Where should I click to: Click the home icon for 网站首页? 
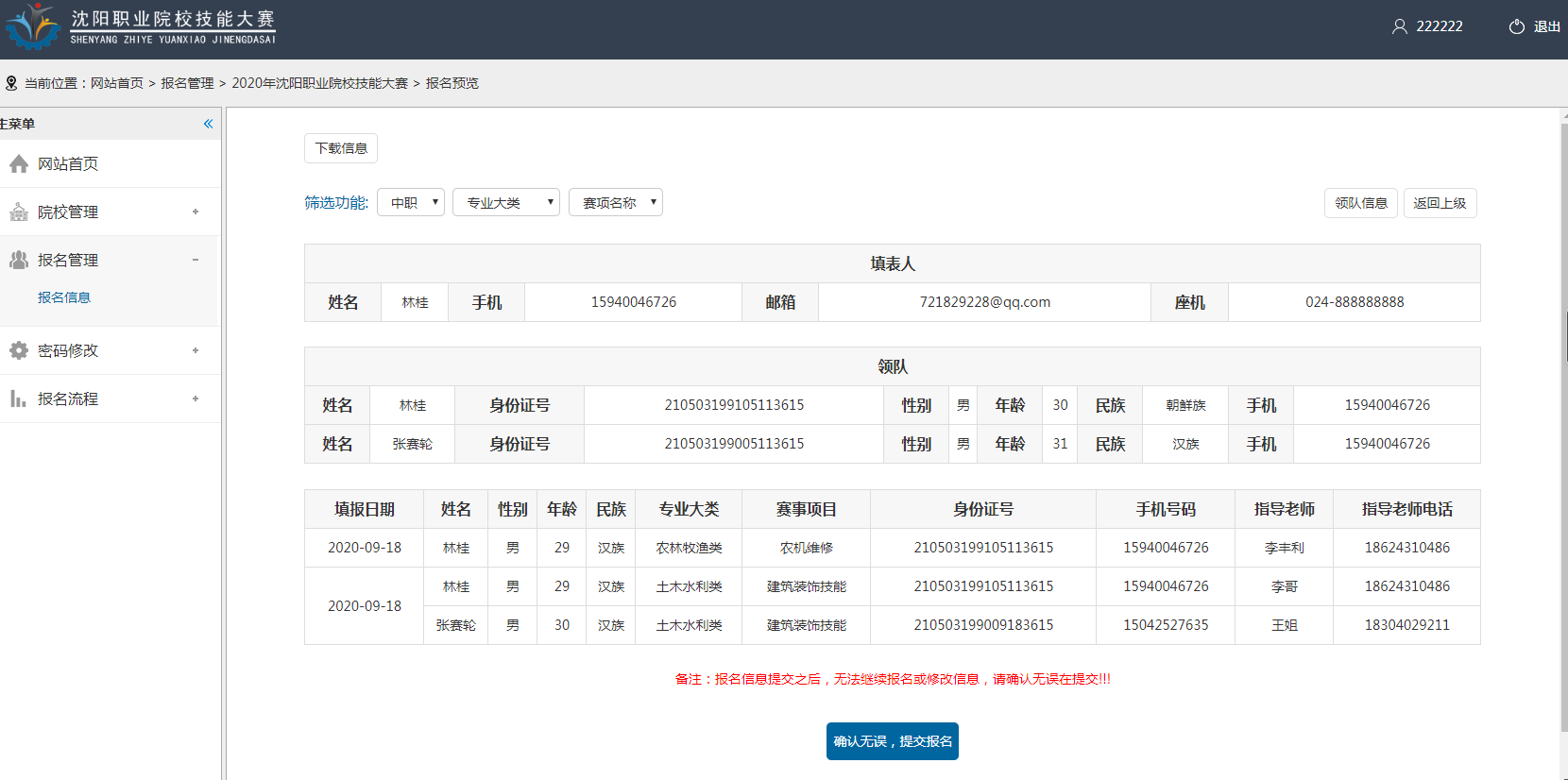(x=19, y=164)
